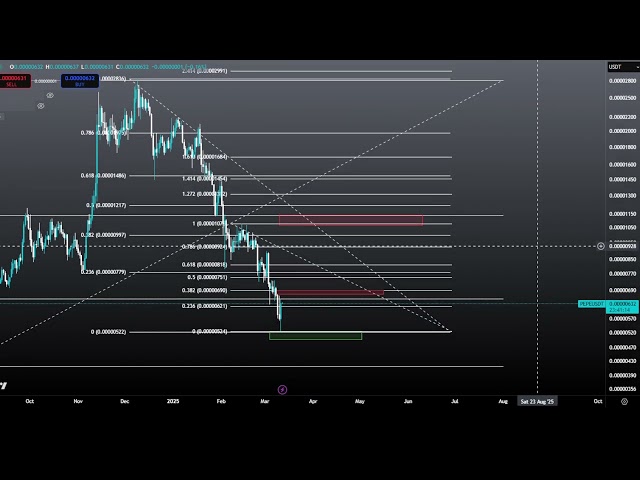Viewport: 640px width, 480px height.
Task: Click the TradingView logo at bottom left
Action: [3, 385]
